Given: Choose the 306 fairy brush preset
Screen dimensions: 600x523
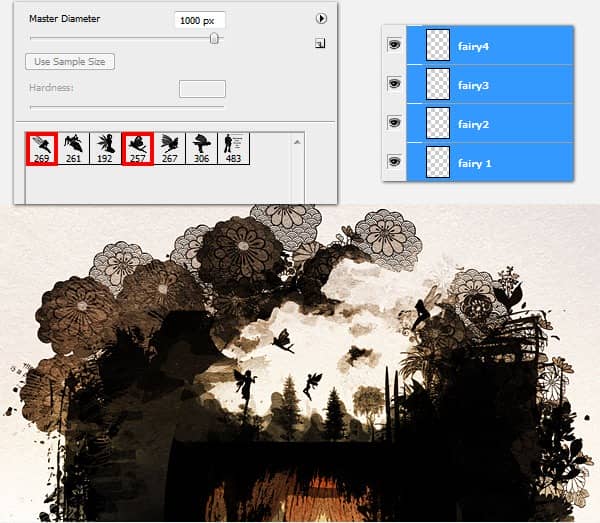Looking at the screenshot, I should (x=201, y=148).
